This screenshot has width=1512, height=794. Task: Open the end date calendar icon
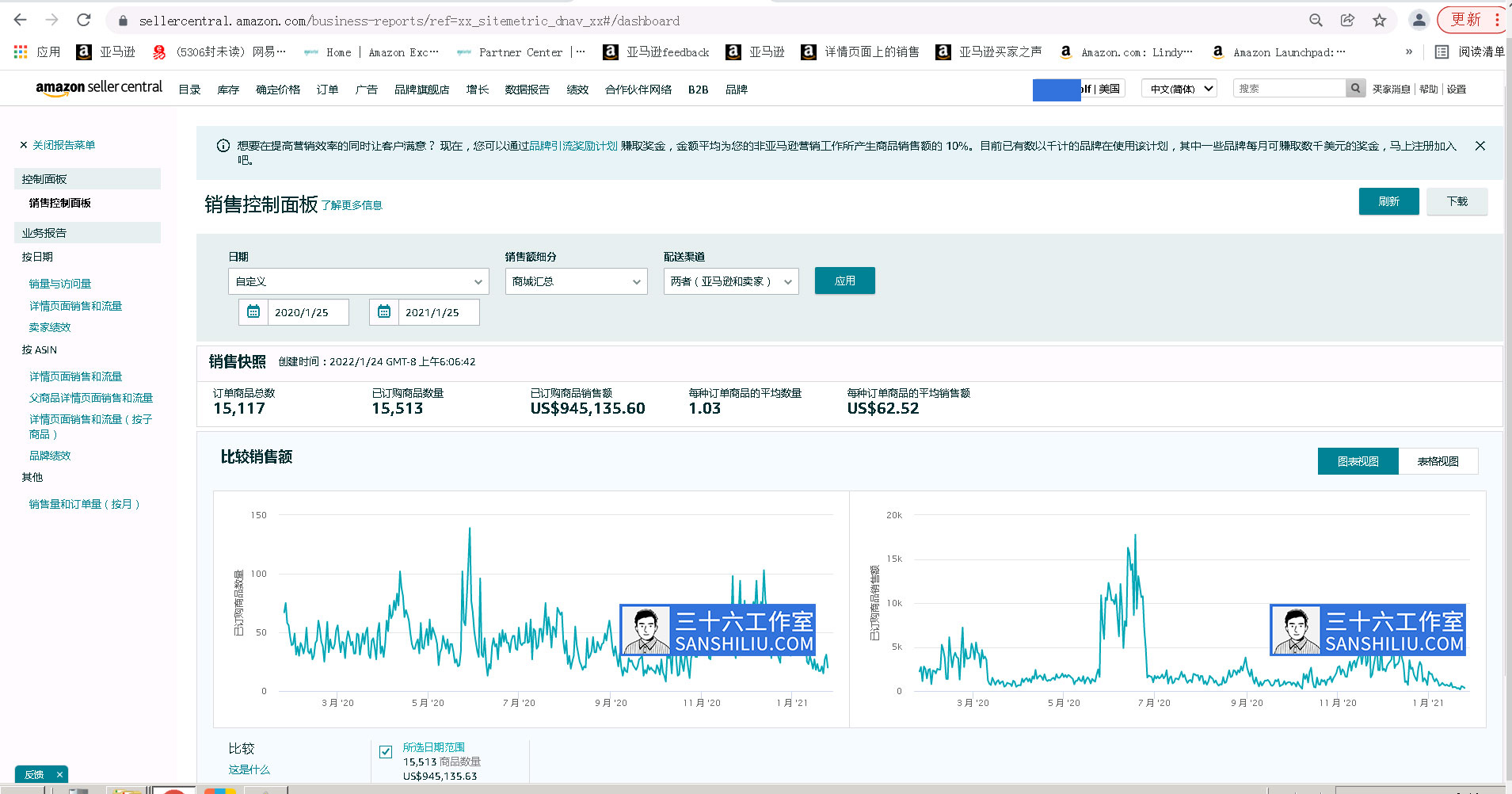384,312
